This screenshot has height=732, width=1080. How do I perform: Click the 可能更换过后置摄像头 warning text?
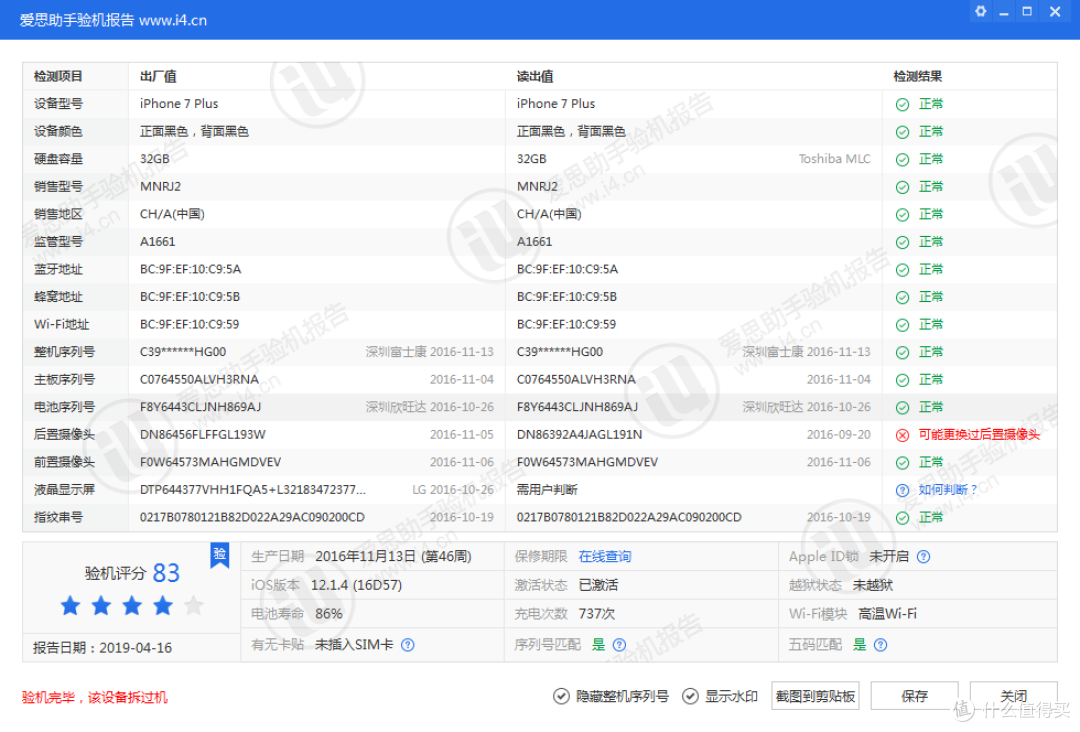click(979, 435)
